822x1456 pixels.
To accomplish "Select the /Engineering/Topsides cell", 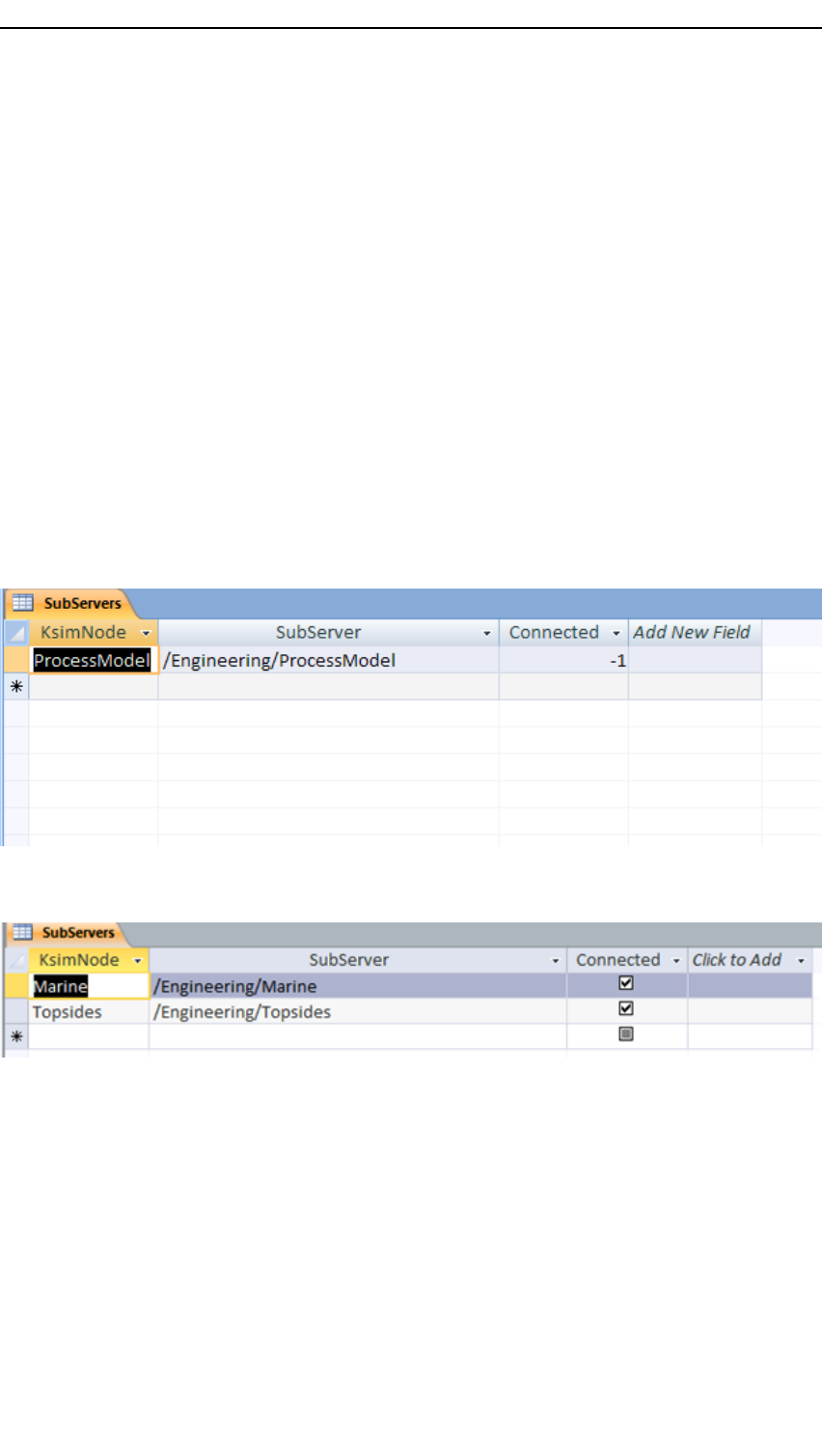I will click(358, 1011).
